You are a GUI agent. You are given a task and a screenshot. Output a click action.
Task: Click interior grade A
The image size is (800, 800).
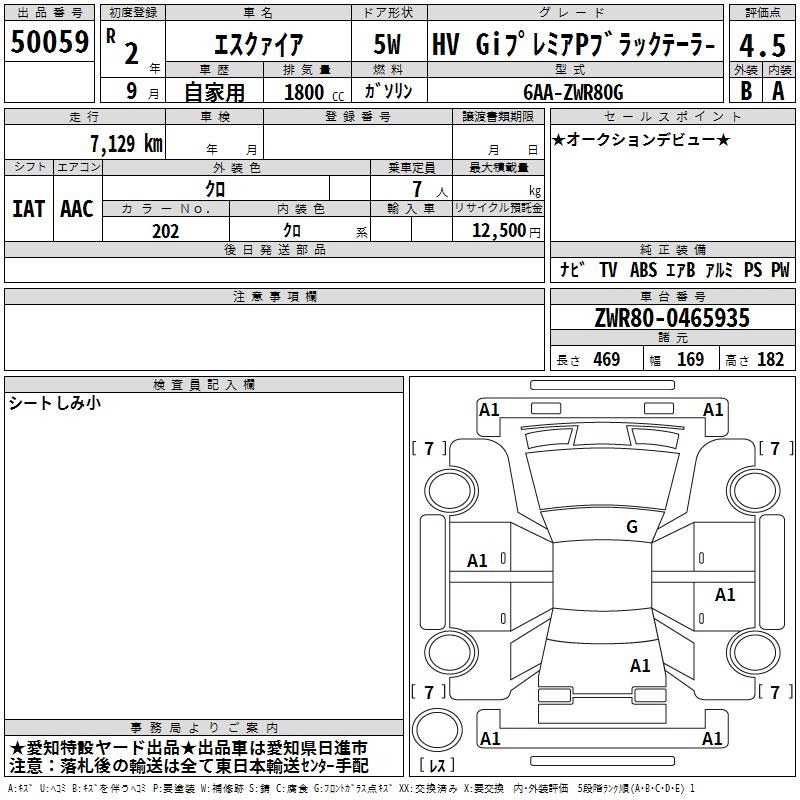point(778,91)
